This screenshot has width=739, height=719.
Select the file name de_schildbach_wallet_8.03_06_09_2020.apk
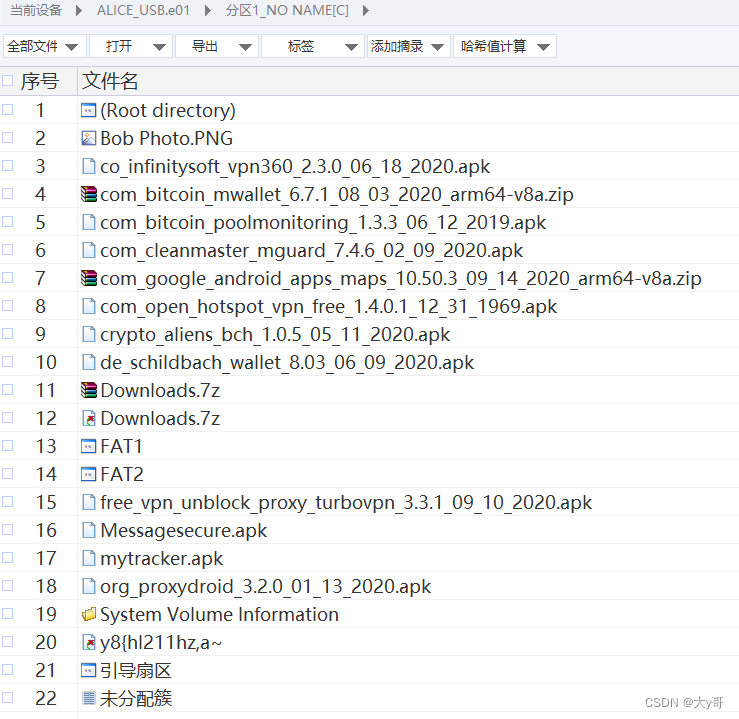point(287,363)
